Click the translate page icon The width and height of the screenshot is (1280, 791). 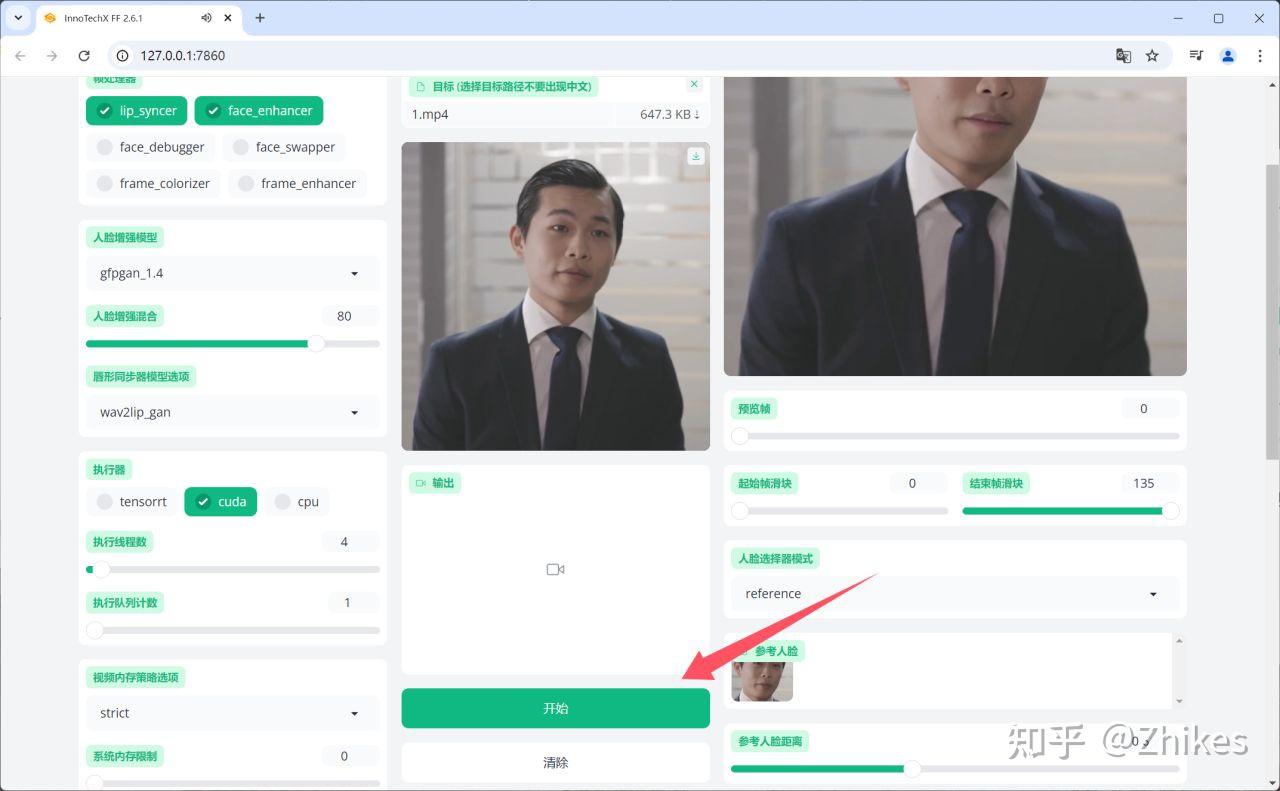click(1123, 56)
